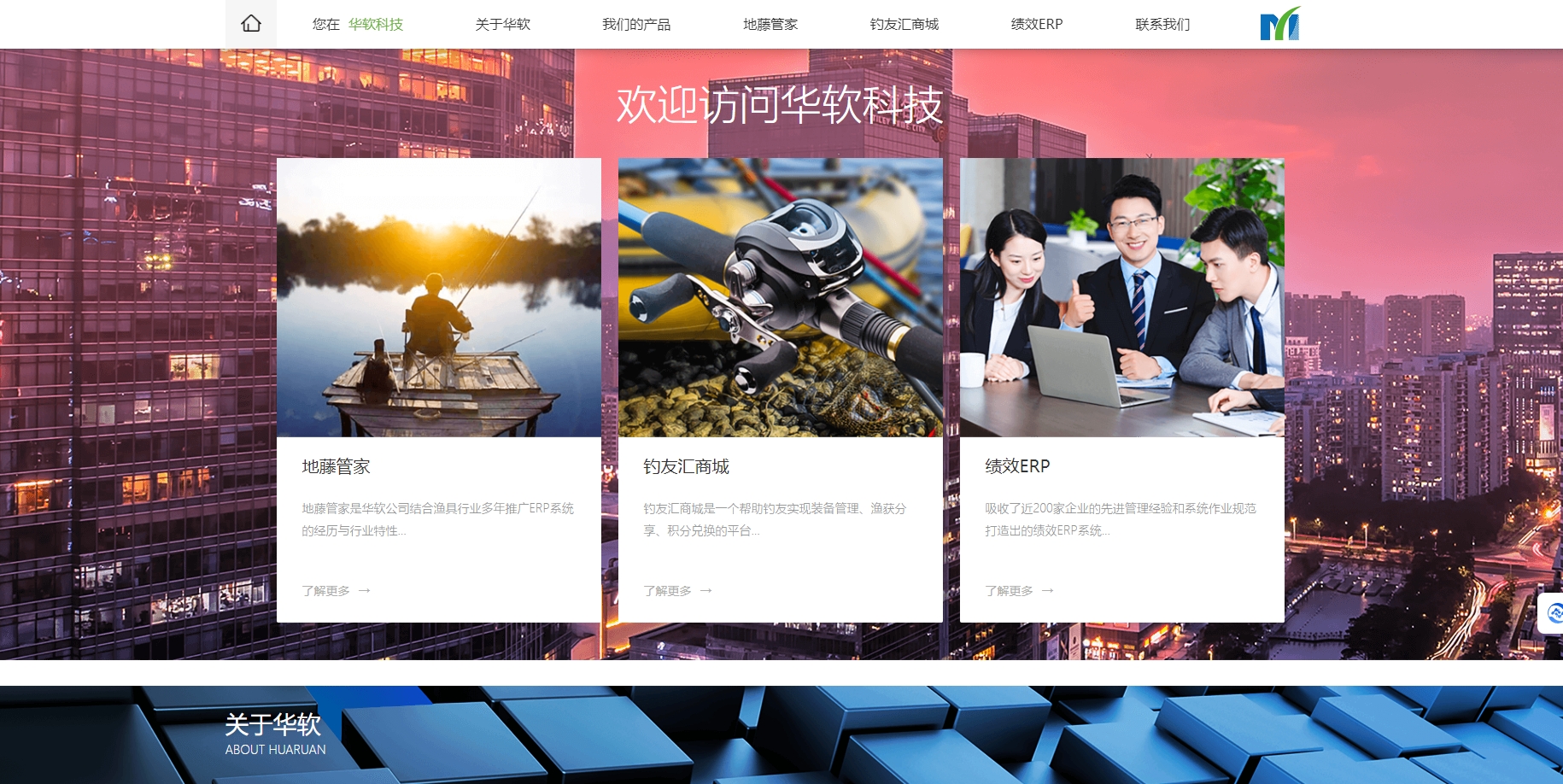Click 了解更多 under 绩效ERP card
Image resolution: width=1563 pixels, height=784 pixels.
pyautogui.click(x=1010, y=591)
